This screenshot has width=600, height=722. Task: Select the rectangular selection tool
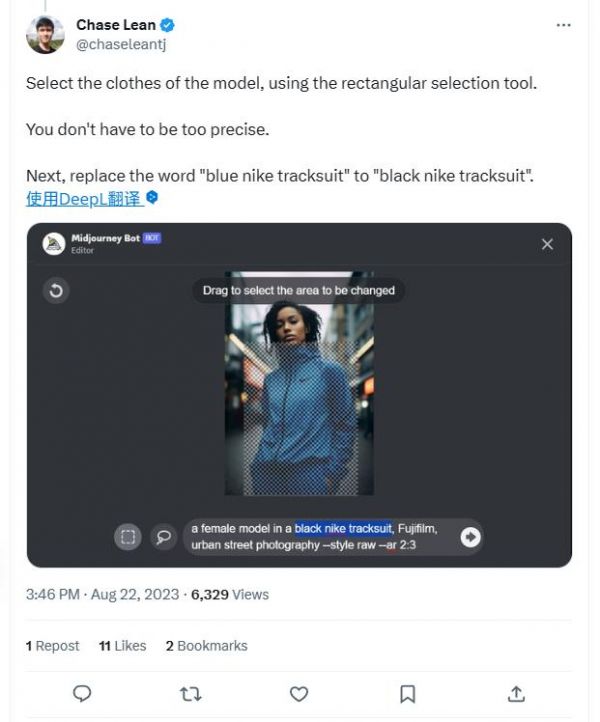coord(128,537)
